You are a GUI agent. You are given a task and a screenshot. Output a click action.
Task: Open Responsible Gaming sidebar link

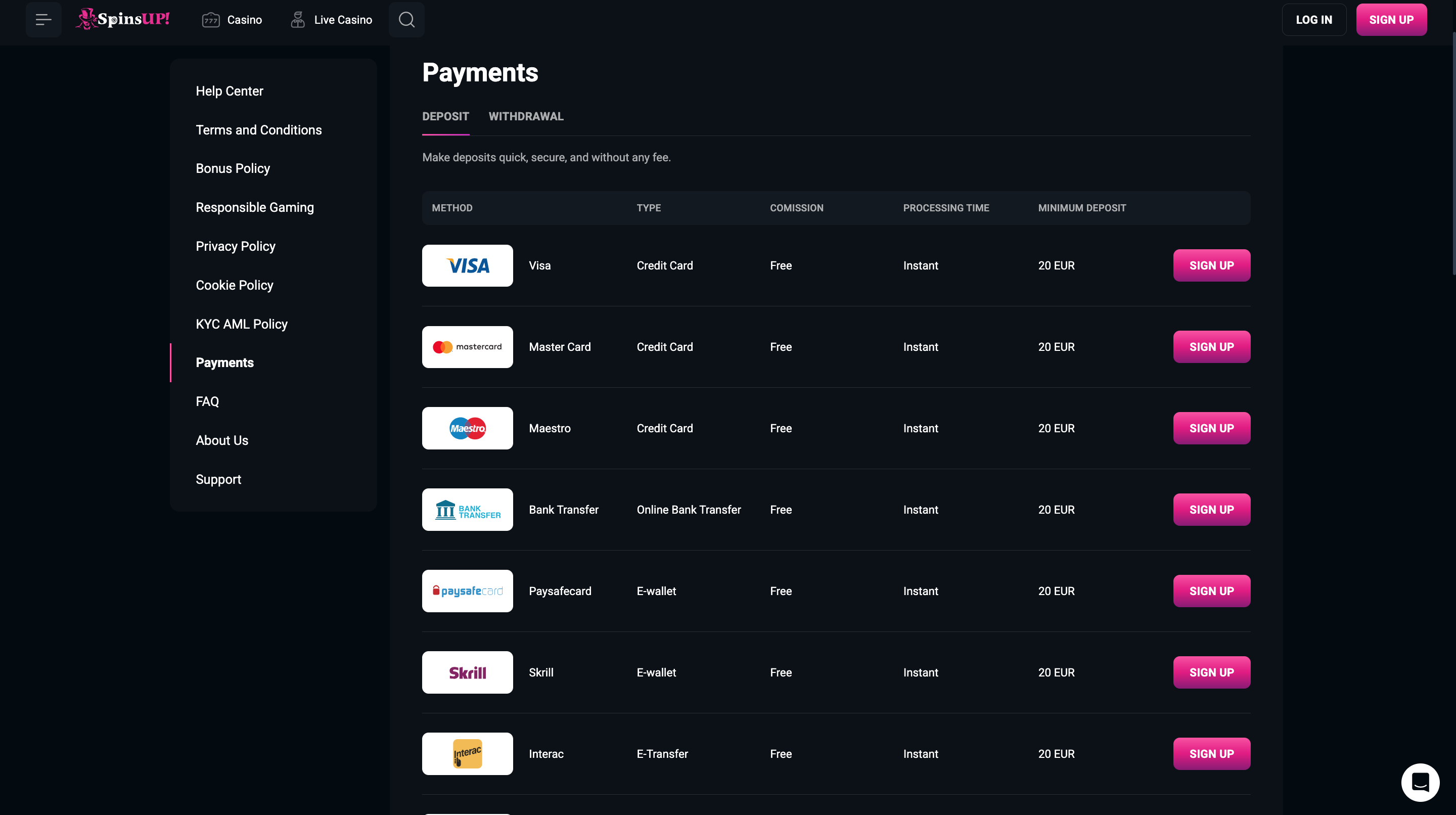(255, 207)
